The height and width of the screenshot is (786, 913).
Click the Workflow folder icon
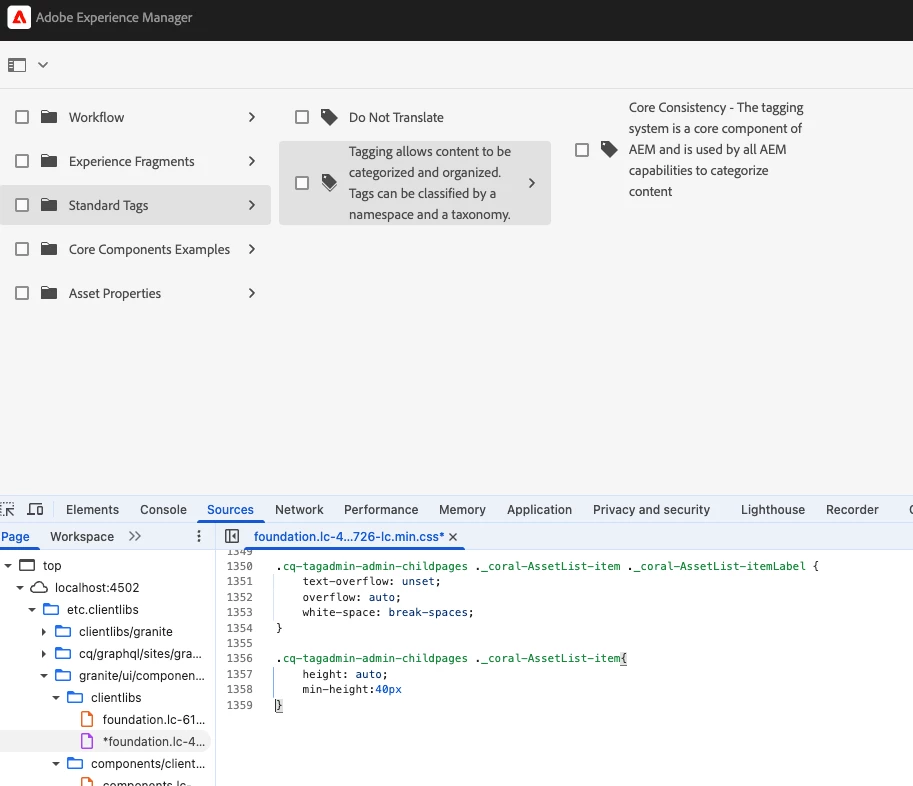49,117
